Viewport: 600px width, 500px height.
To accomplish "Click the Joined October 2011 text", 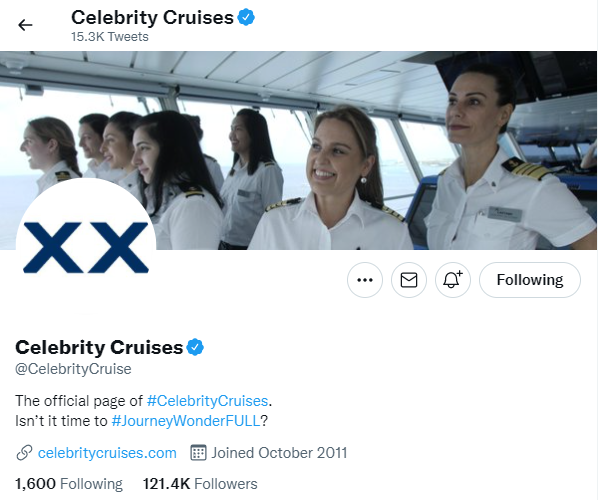I will click(x=280, y=452).
